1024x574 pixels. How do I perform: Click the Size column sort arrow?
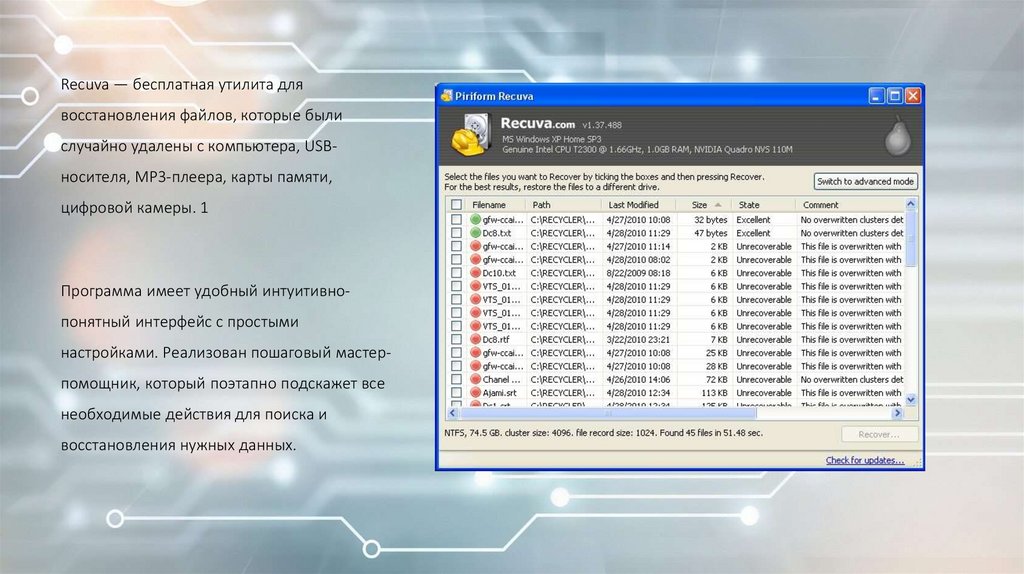coord(718,205)
